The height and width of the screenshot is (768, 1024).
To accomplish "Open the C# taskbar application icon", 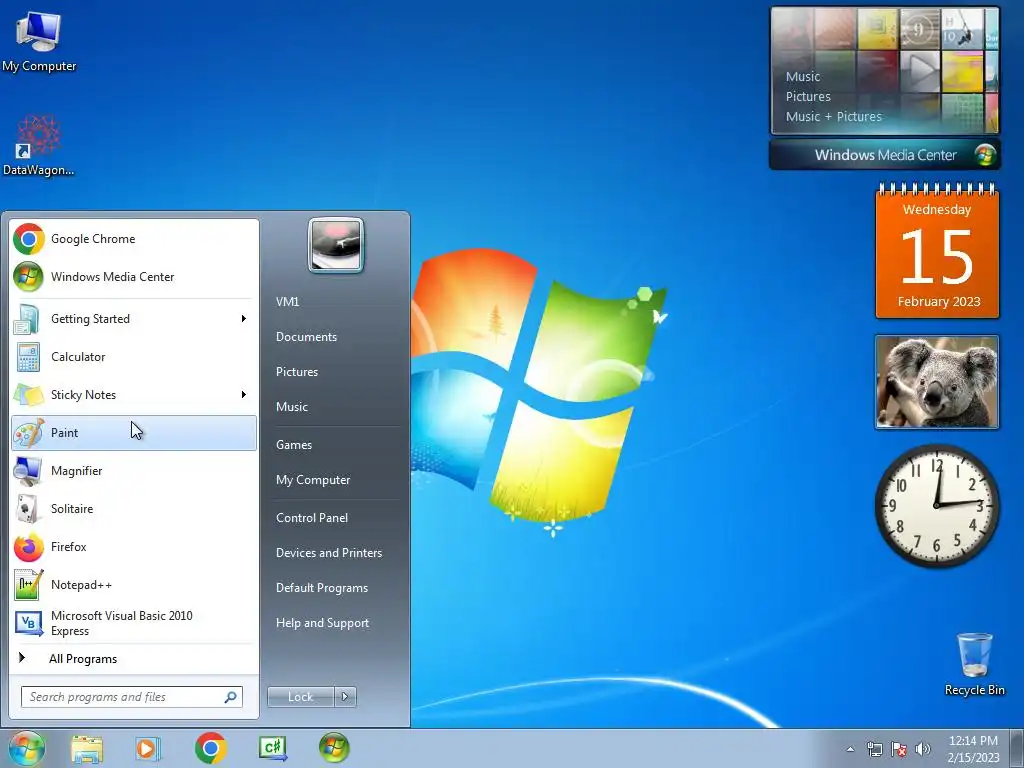I will tap(272, 748).
